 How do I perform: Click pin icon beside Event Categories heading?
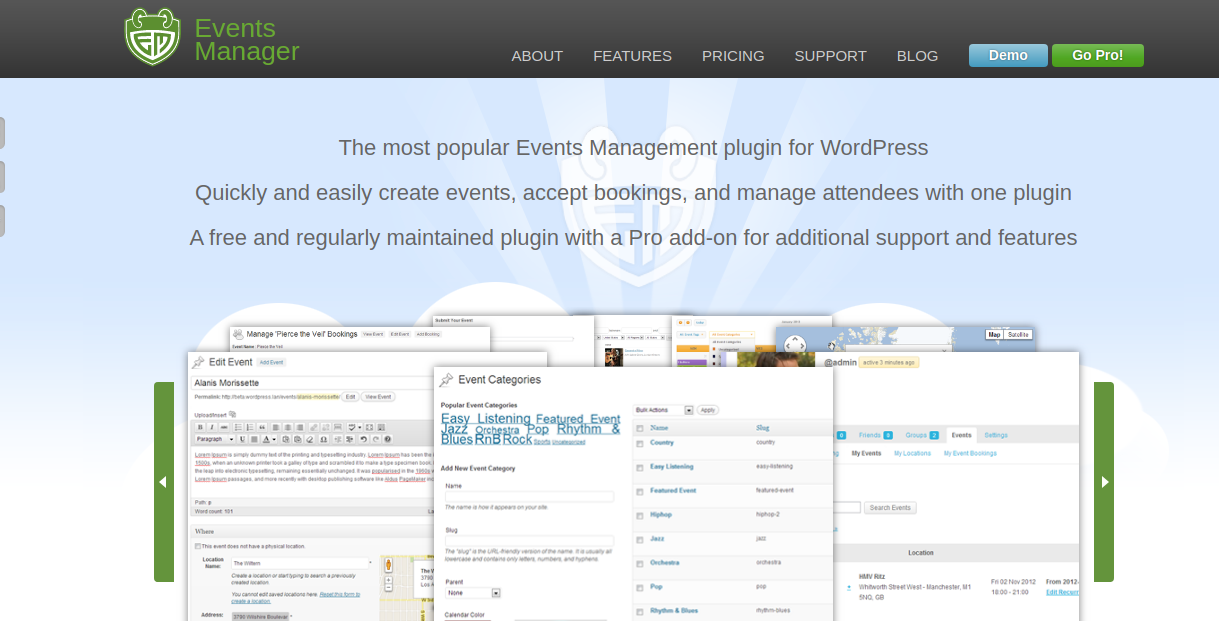point(446,380)
